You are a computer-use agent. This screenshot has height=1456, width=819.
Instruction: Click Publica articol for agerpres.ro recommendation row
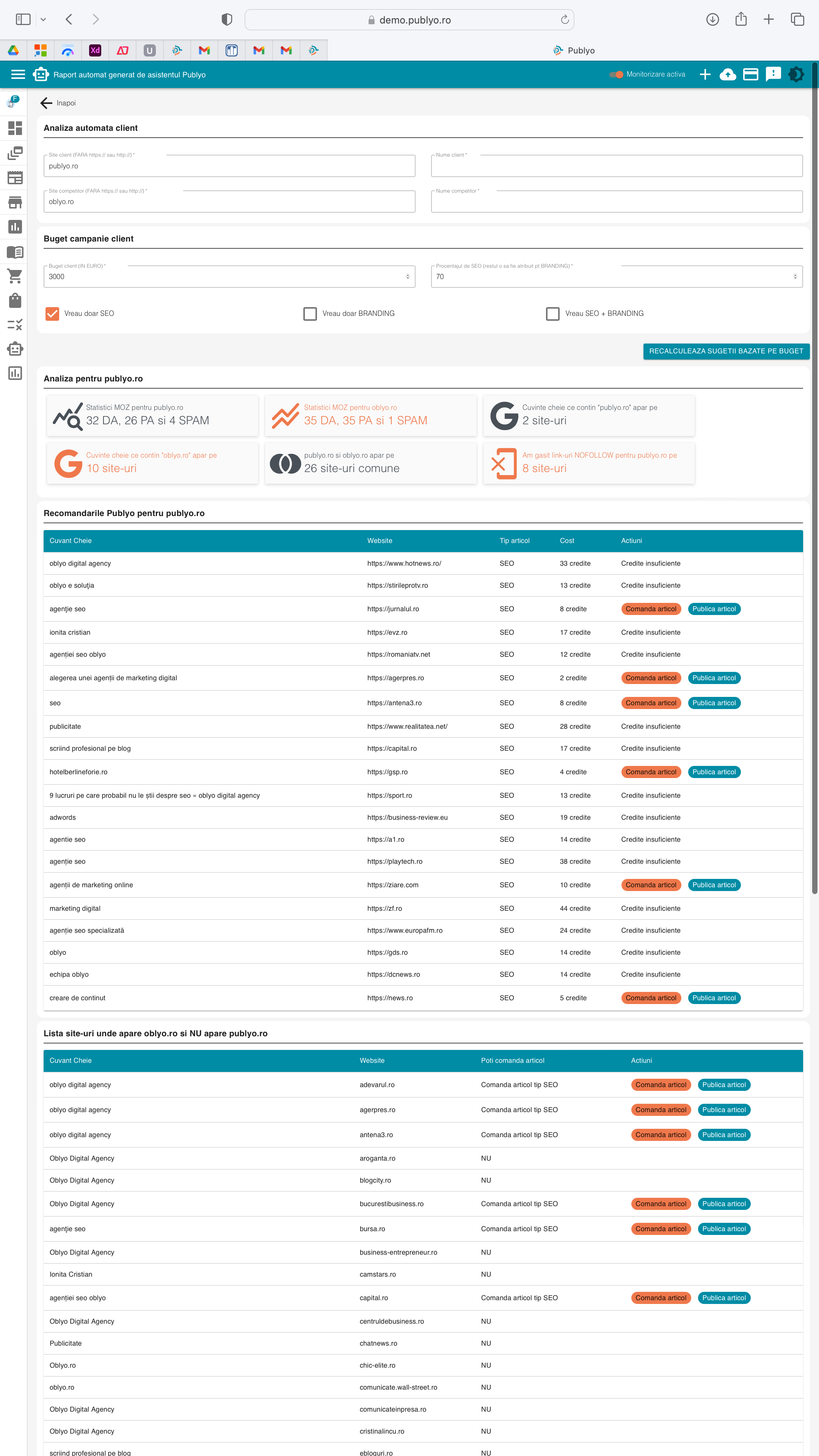pos(714,678)
